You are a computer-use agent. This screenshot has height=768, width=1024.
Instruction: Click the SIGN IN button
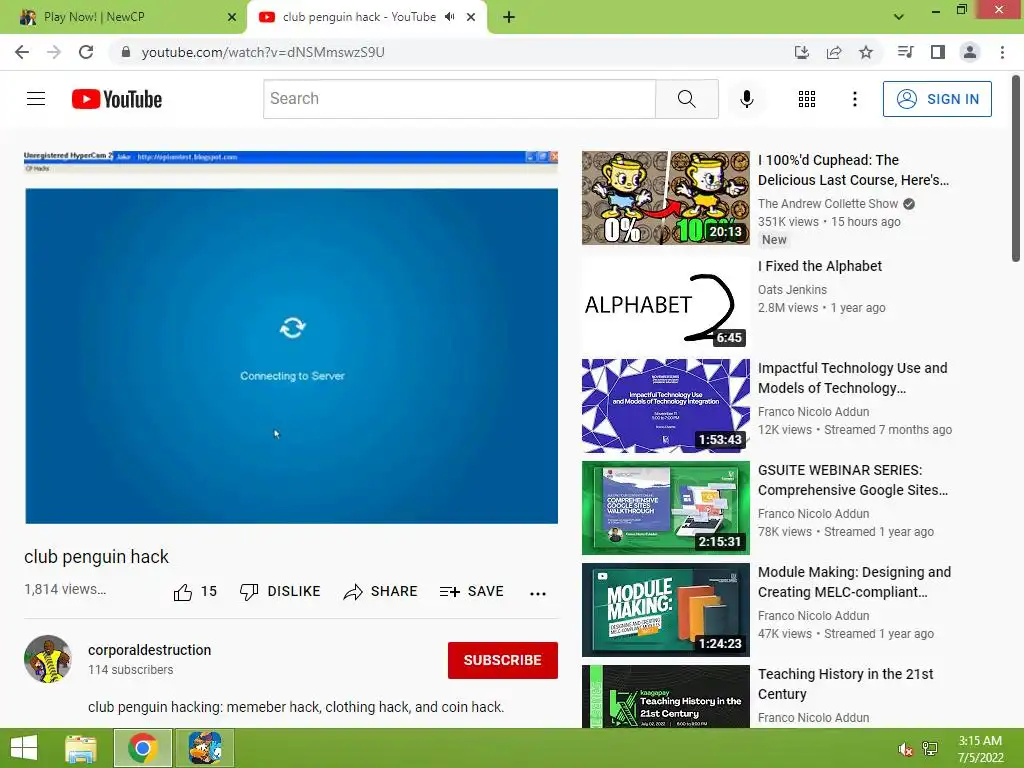(x=937, y=99)
